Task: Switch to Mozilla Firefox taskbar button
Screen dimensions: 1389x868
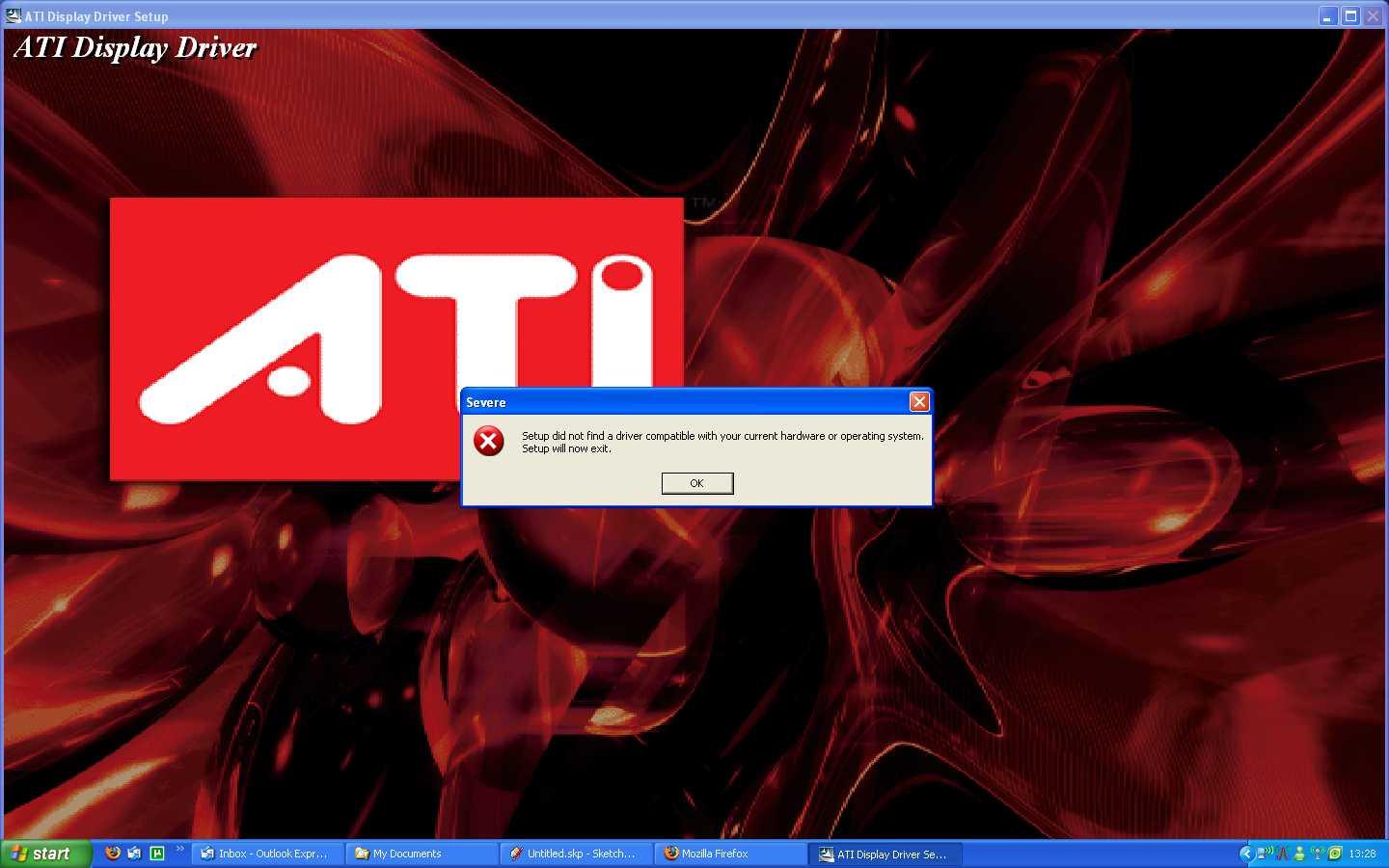Action: pyautogui.click(x=730, y=854)
